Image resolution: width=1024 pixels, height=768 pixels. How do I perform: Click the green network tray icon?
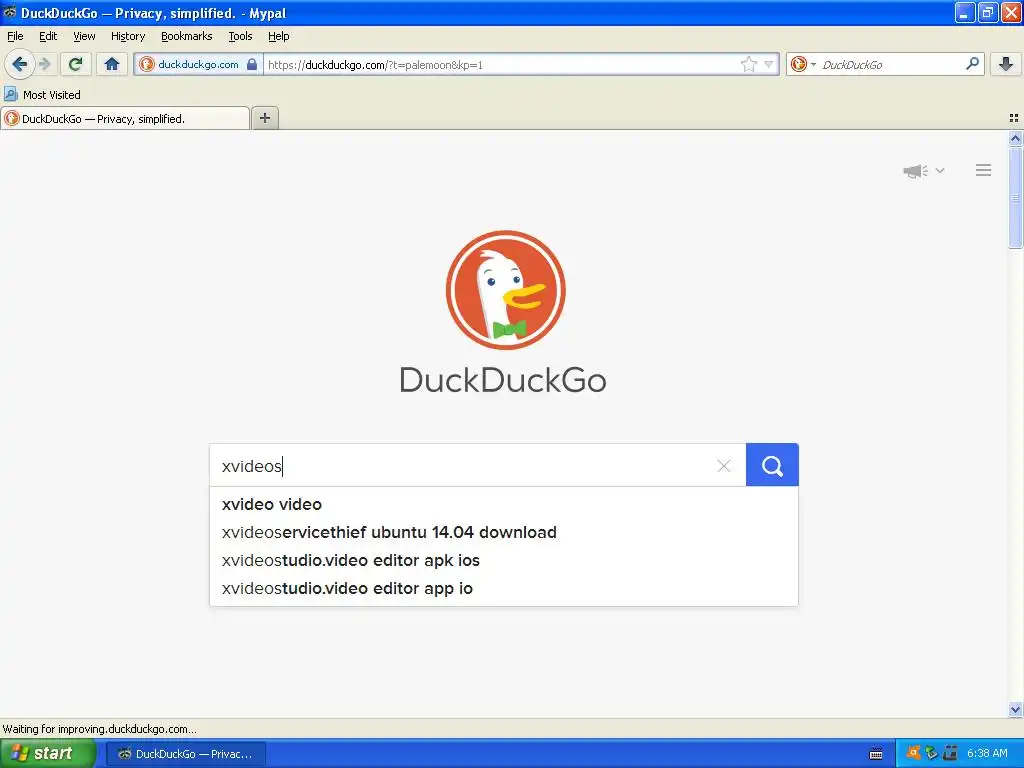pyautogui.click(x=932, y=753)
